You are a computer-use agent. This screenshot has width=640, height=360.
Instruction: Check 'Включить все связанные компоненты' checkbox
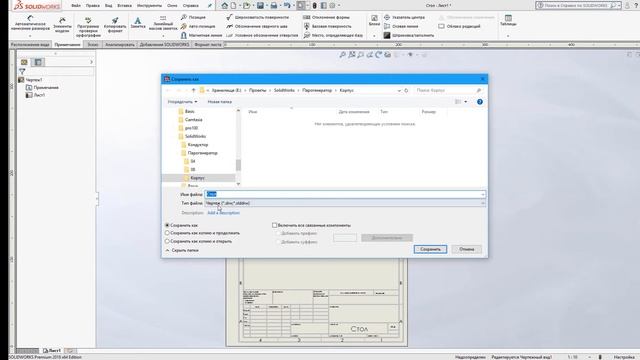tap(275, 225)
